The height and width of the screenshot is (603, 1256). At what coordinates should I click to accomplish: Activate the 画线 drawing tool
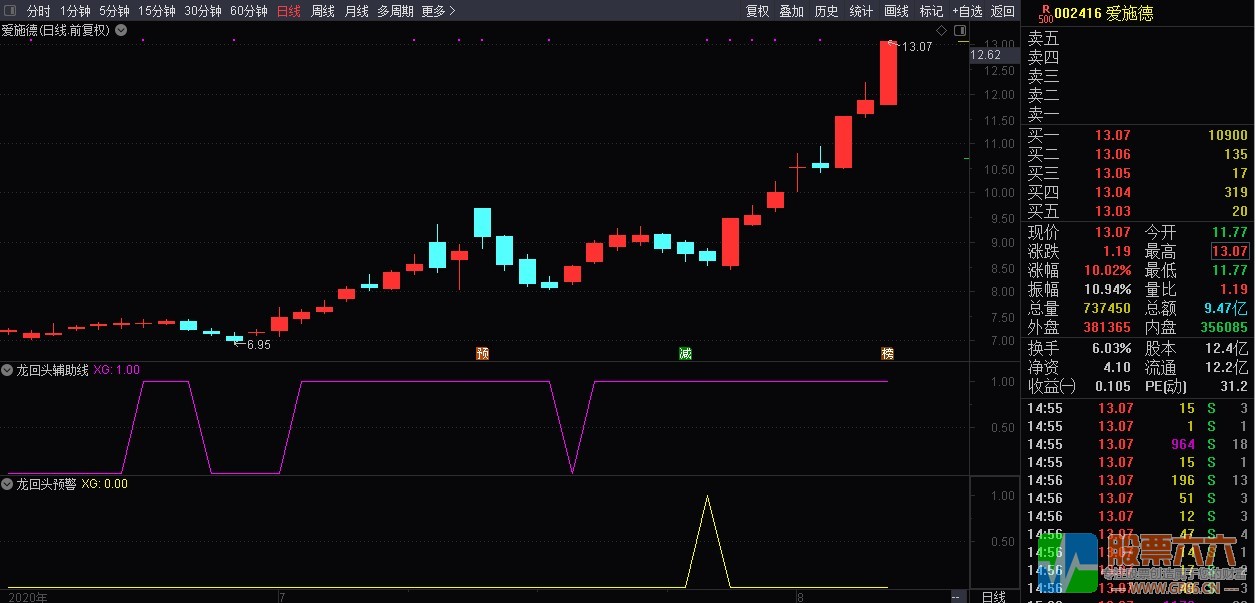tap(896, 11)
